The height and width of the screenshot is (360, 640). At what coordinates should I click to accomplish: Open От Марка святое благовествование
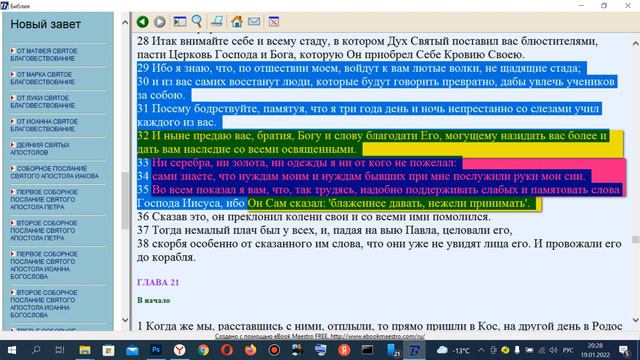tap(42, 78)
